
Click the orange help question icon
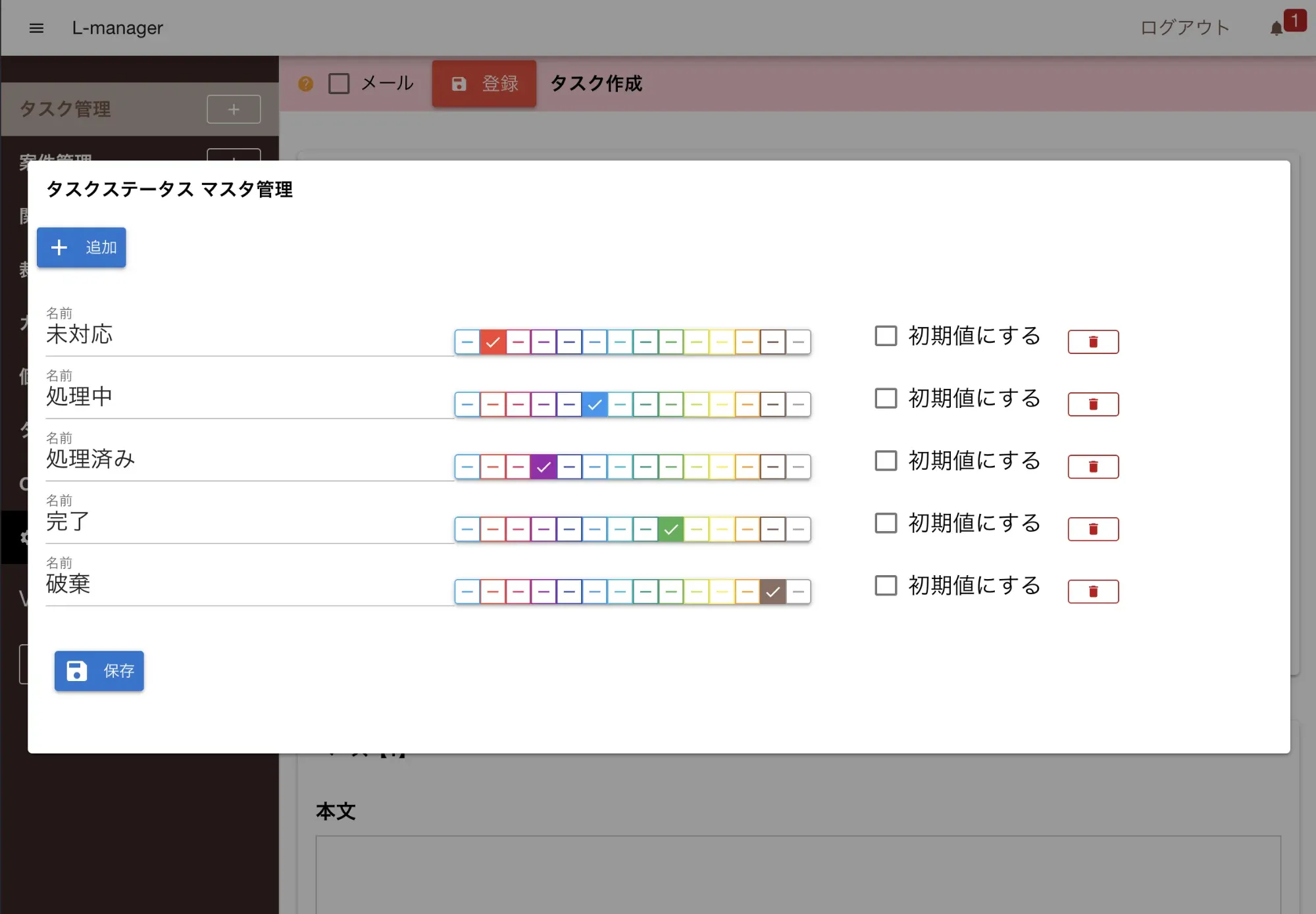coord(305,84)
